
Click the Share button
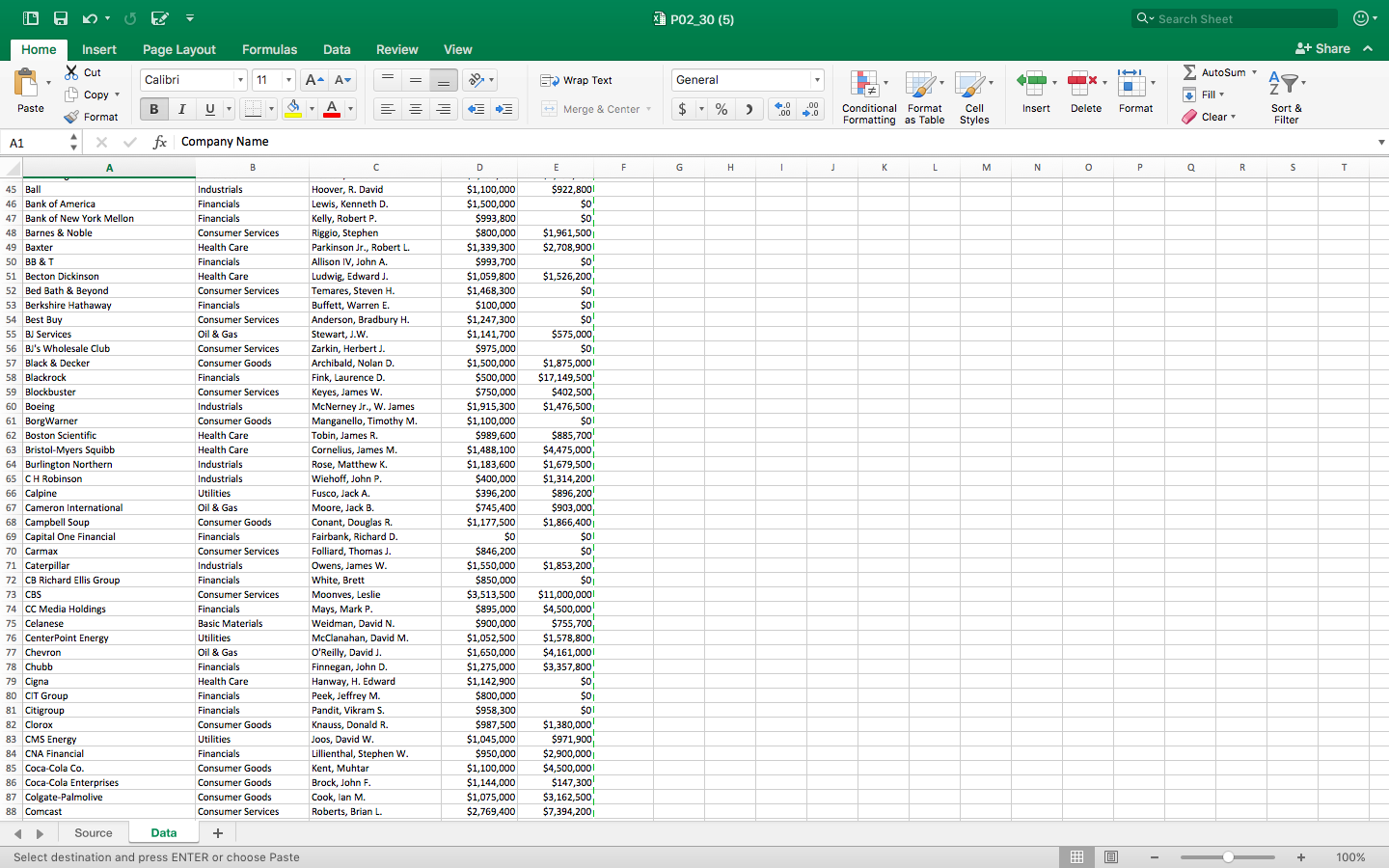click(x=1322, y=48)
